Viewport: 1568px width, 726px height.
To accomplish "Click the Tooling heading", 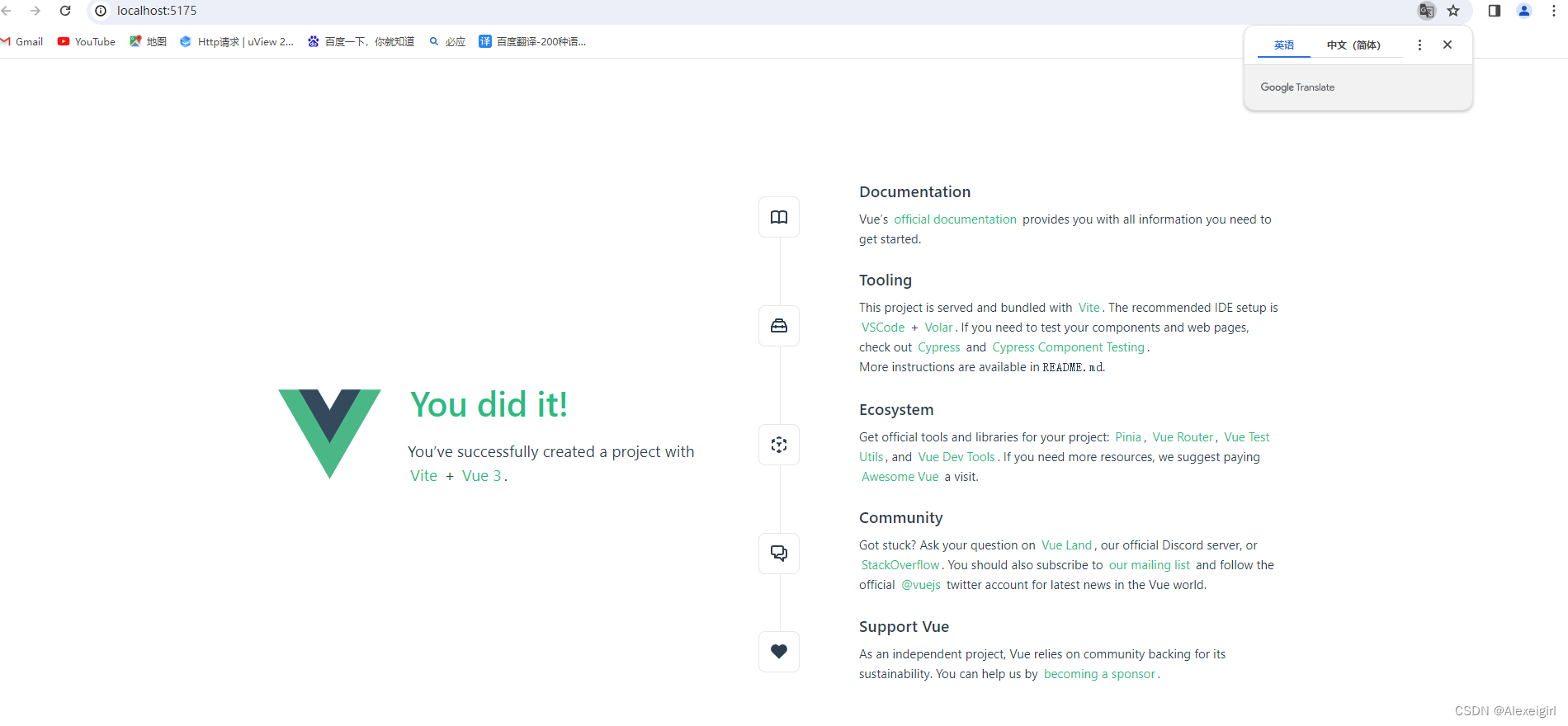I will (886, 280).
